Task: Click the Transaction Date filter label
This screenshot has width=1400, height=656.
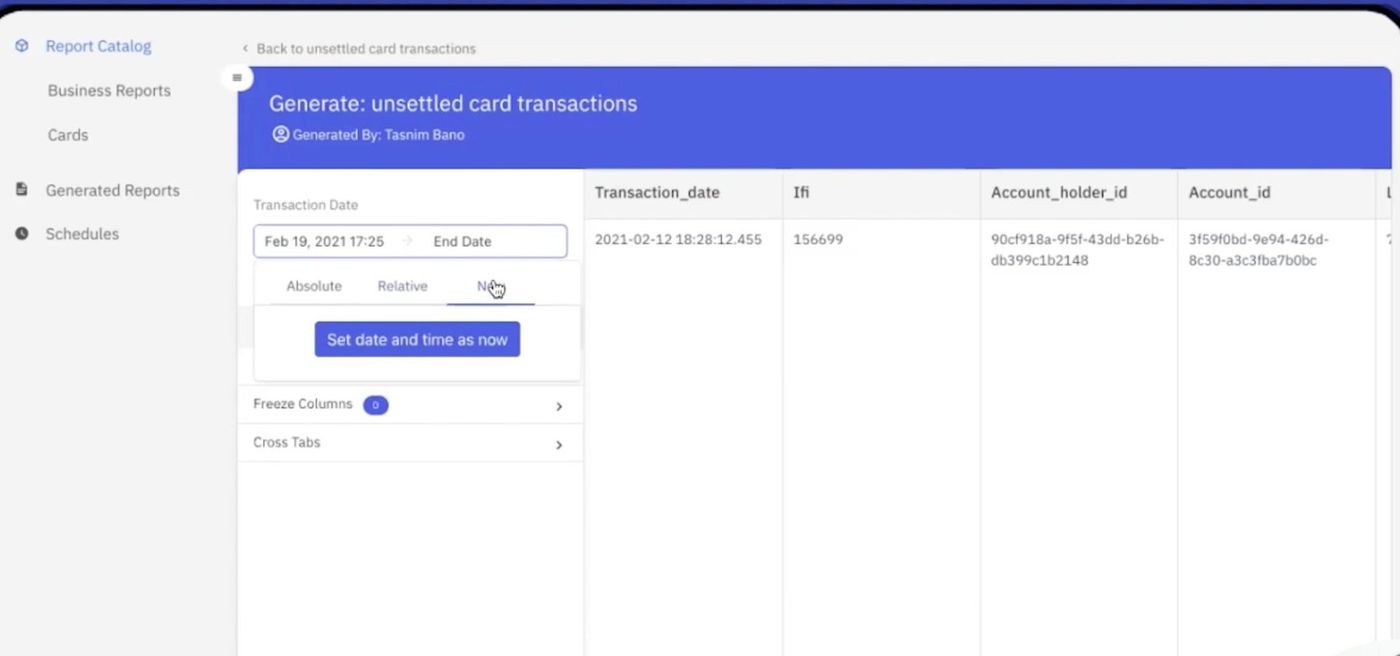Action: [305, 205]
